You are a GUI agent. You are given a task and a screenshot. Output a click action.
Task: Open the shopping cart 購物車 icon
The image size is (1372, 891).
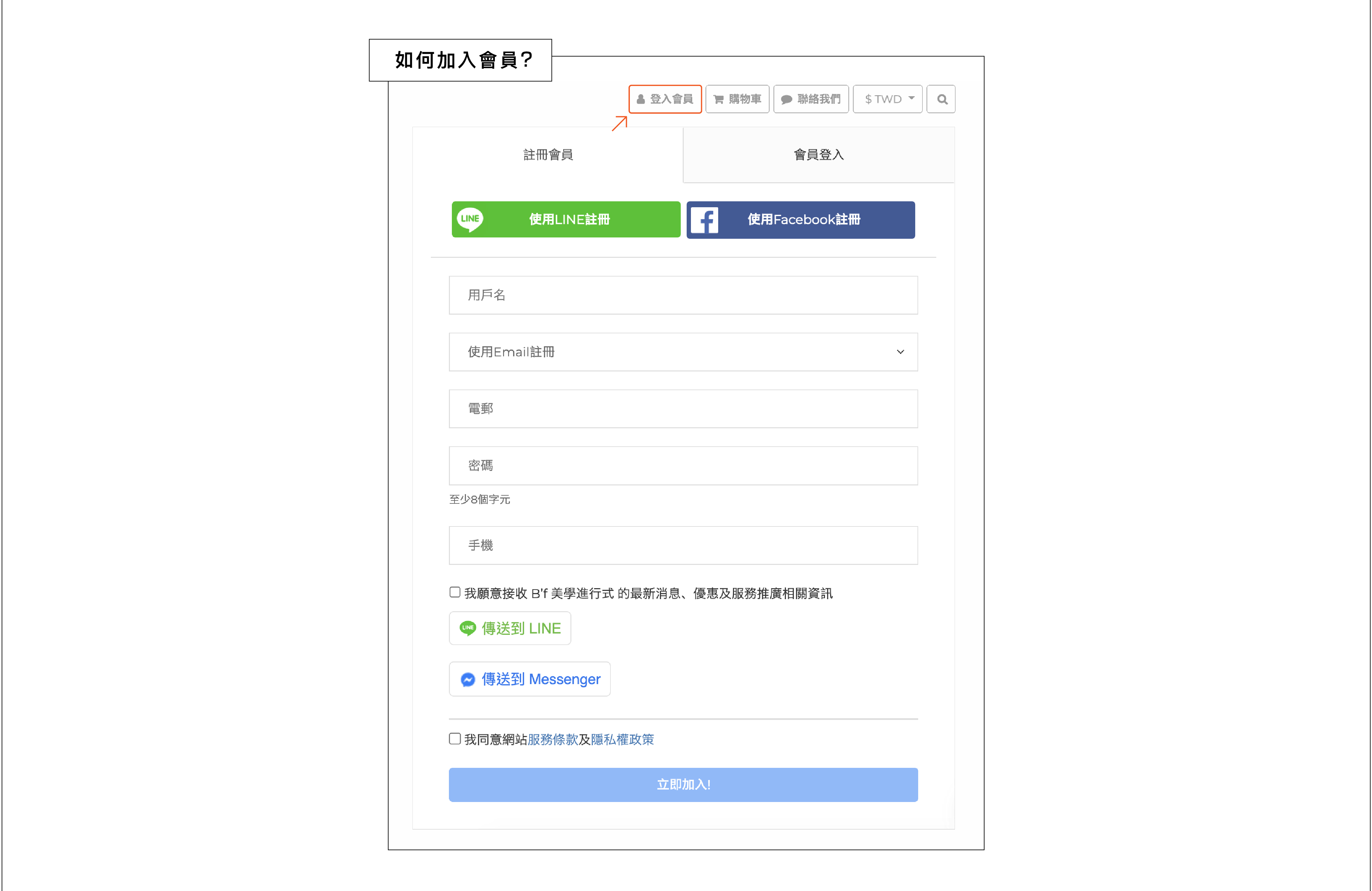[x=718, y=99]
